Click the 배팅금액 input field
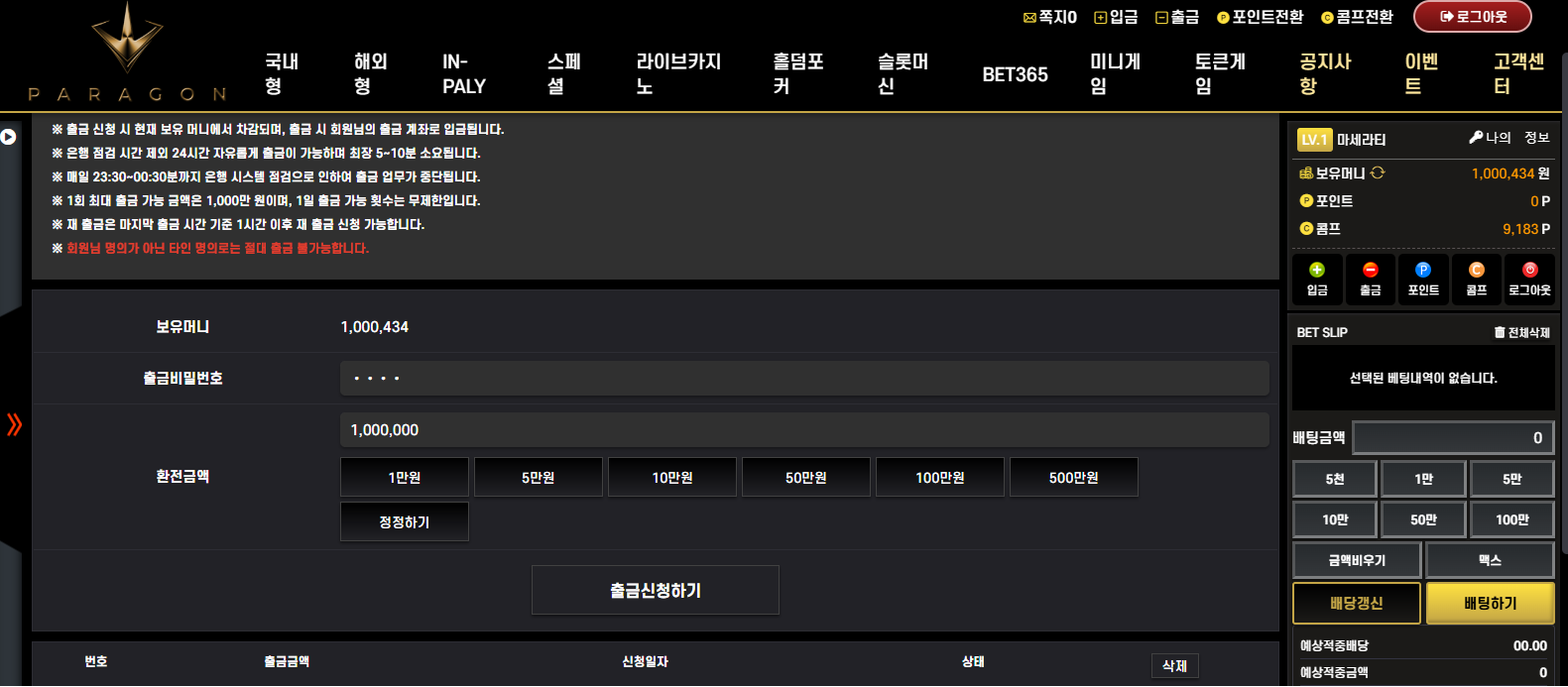This screenshot has height=687, width=1568. tap(1452, 437)
